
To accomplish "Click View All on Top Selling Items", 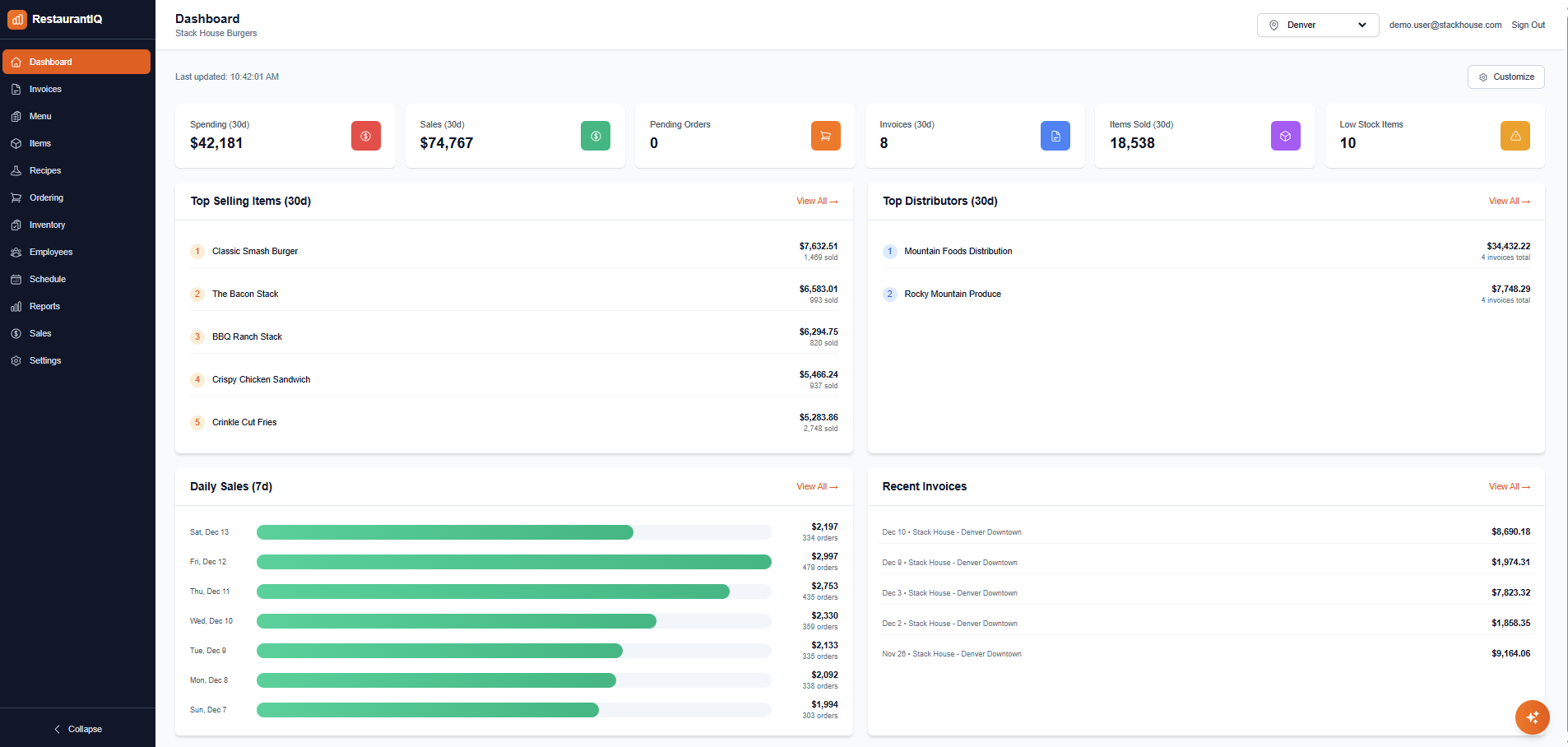I will point(817,201).
